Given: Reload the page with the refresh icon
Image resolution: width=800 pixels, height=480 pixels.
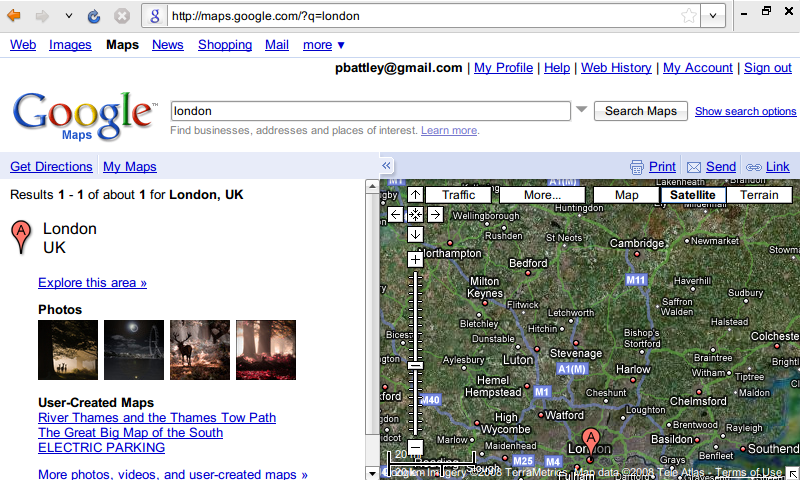Looking at the screenshot, I should (94, 16).
